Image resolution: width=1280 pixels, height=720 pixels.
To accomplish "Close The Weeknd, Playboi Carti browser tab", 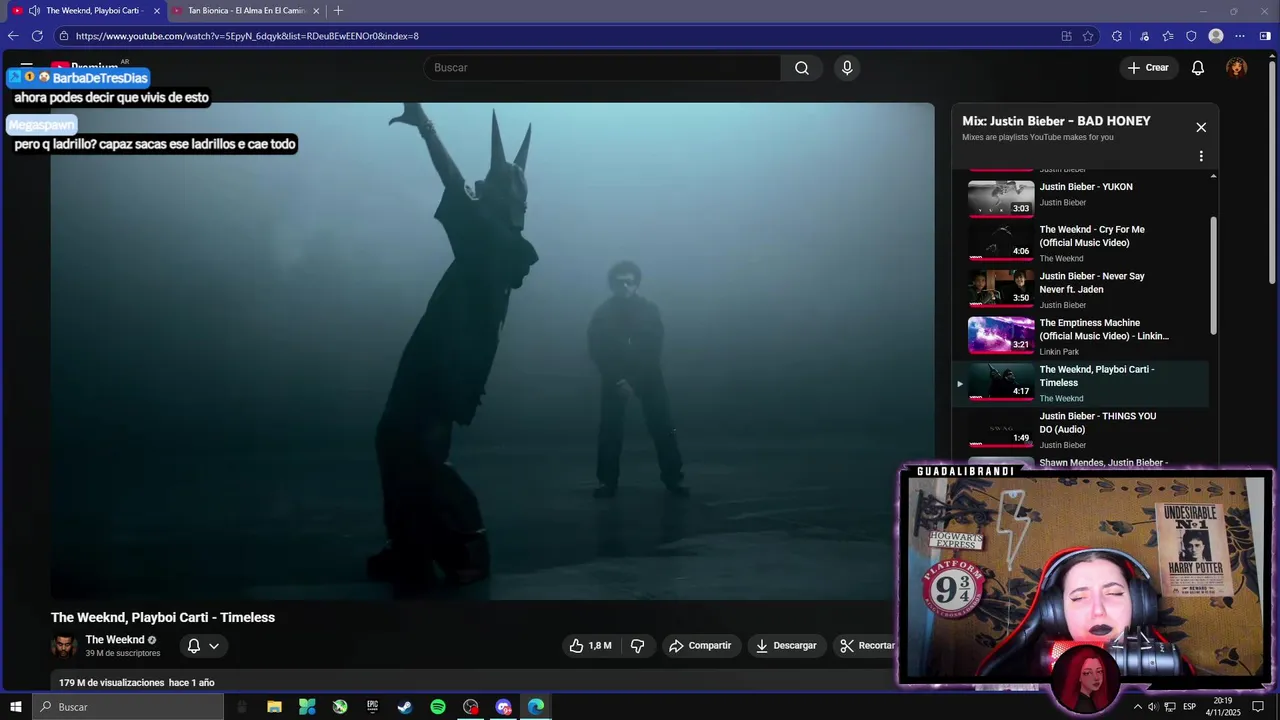I will click(x=156, y=11).
